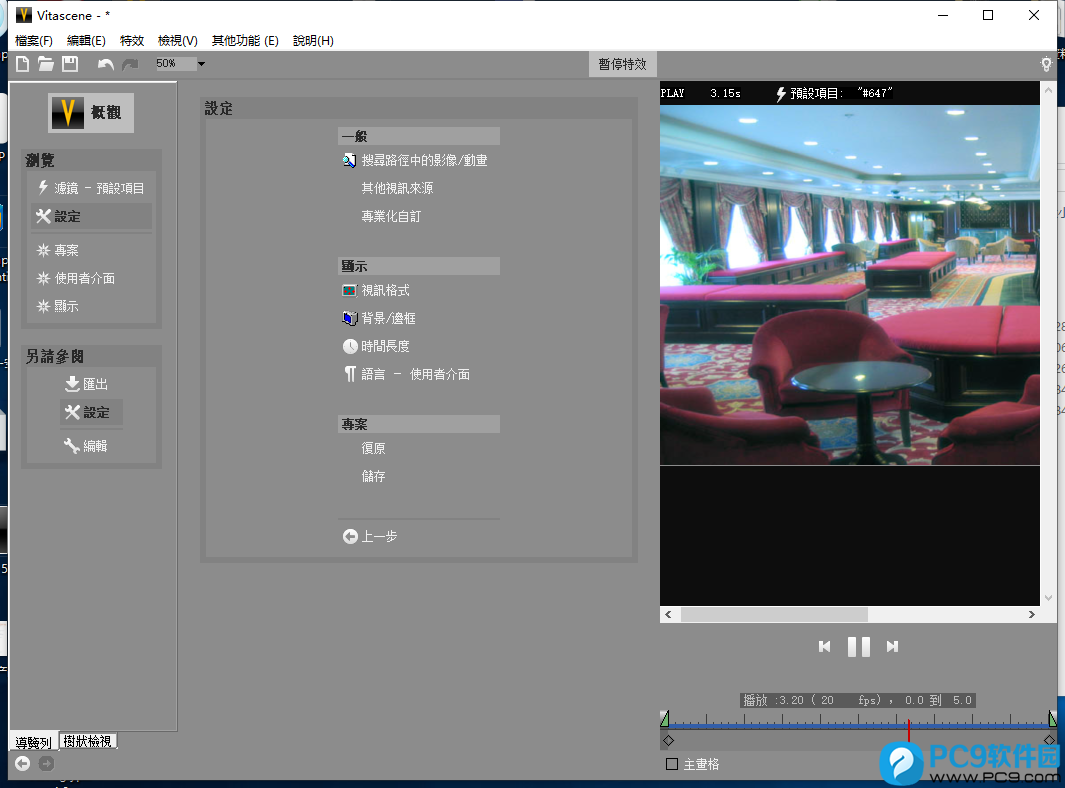Click the new file icon in toolbar

22,64
